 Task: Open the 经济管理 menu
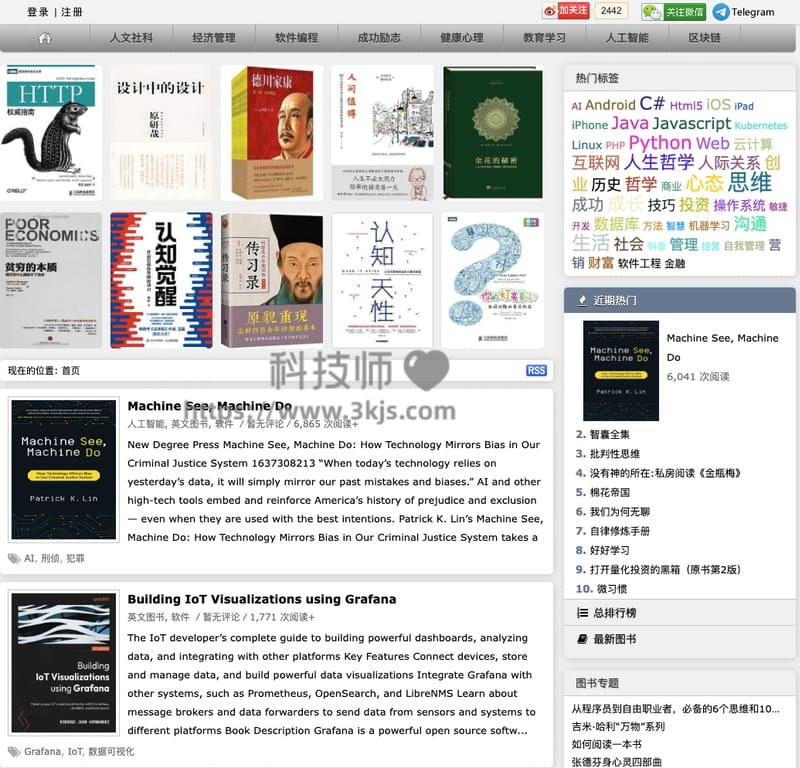pyautogui.click(x=214, y=38)
